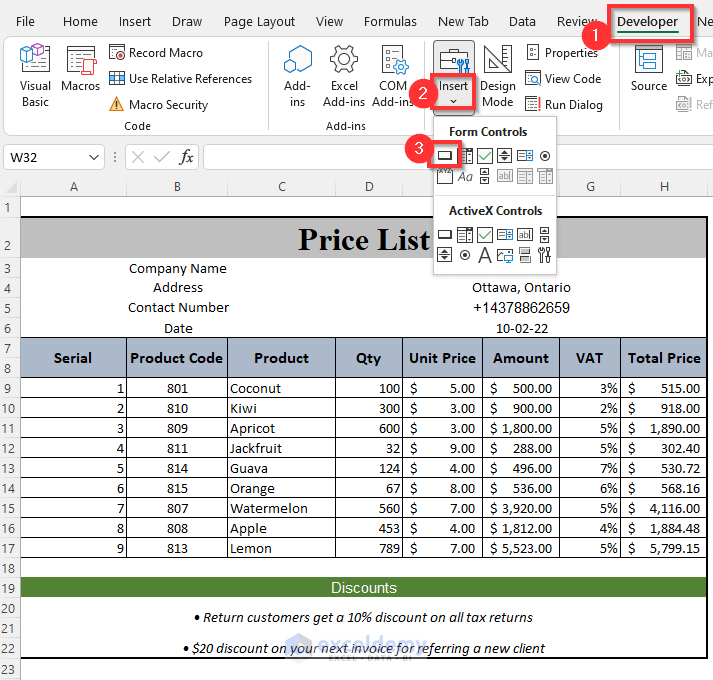
Task: Click the Price List title
Action: click(364, 239)
